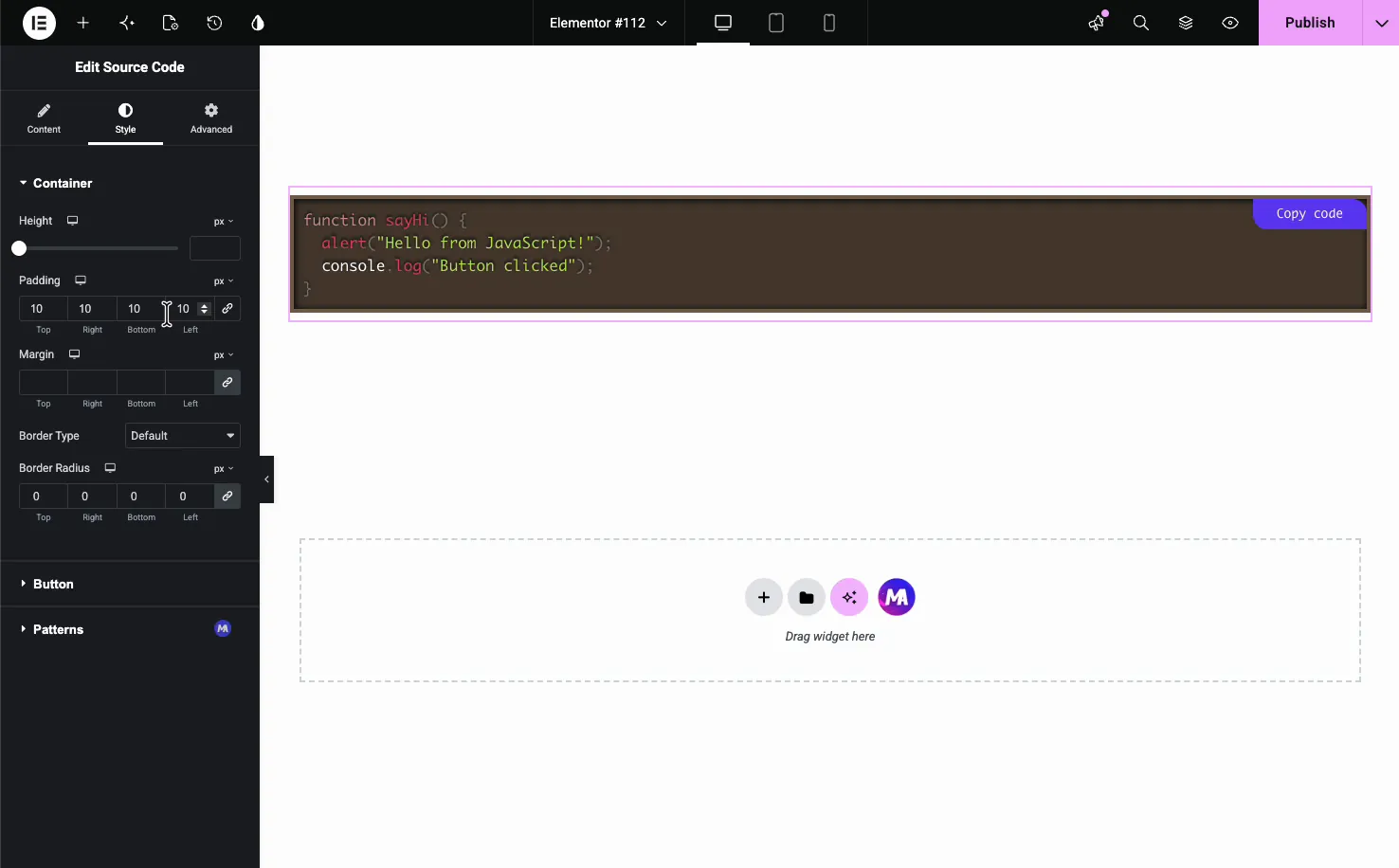Open the Finder search icon

[1141, 23]
